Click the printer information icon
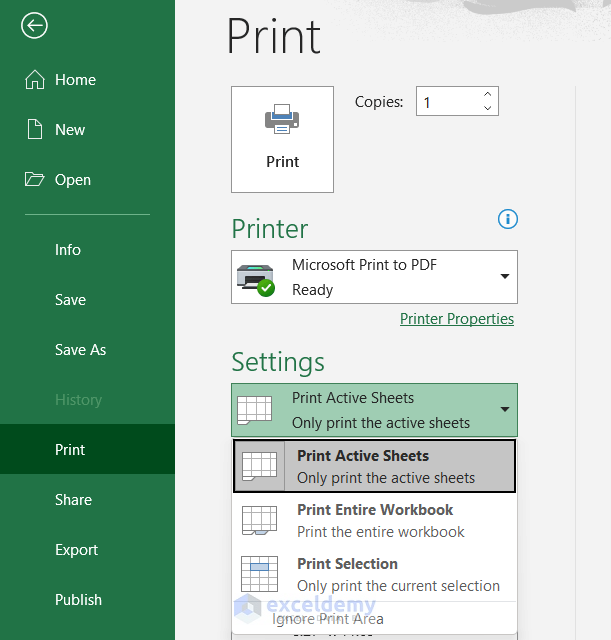The image size is (611, 640). 507,219
